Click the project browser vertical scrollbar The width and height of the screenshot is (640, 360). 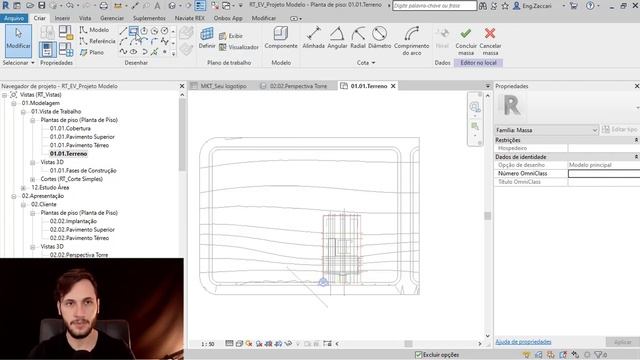(182, 135)
